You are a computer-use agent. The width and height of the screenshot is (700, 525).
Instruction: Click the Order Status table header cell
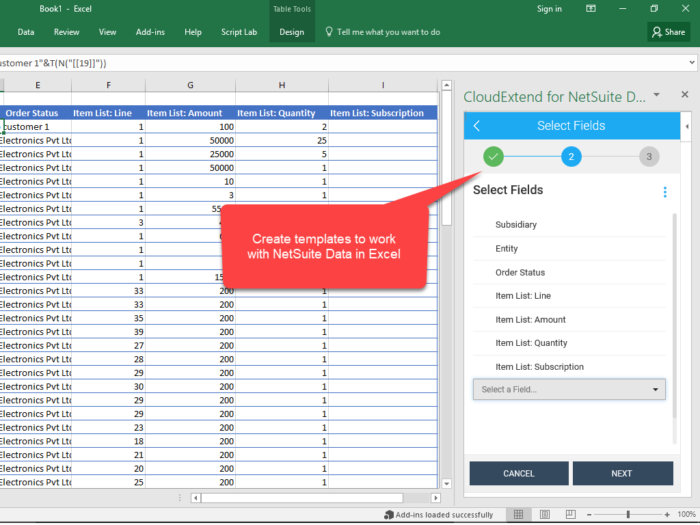[x=36, y=113]
